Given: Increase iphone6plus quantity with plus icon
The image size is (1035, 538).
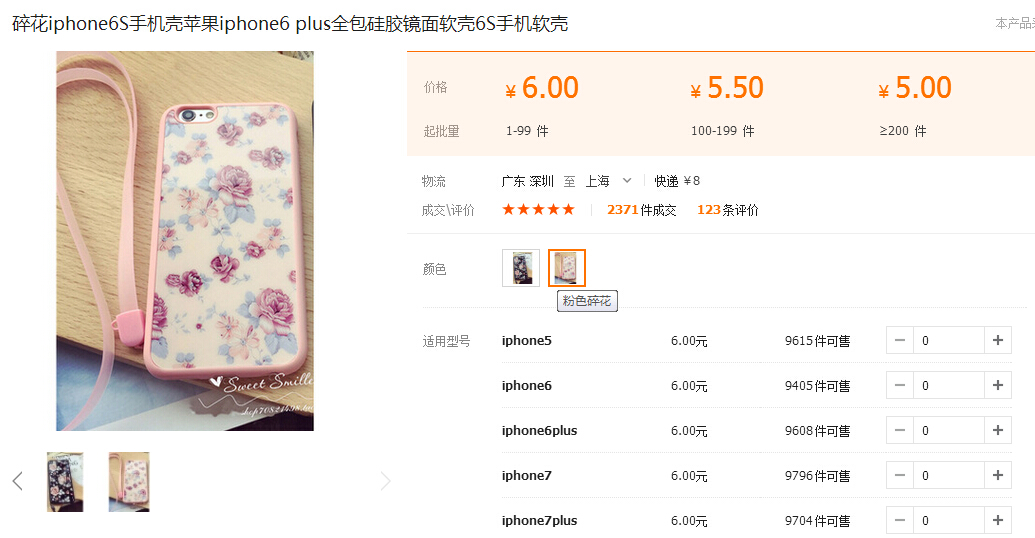Looking at the screenshot, I should (x=997, y=430).
